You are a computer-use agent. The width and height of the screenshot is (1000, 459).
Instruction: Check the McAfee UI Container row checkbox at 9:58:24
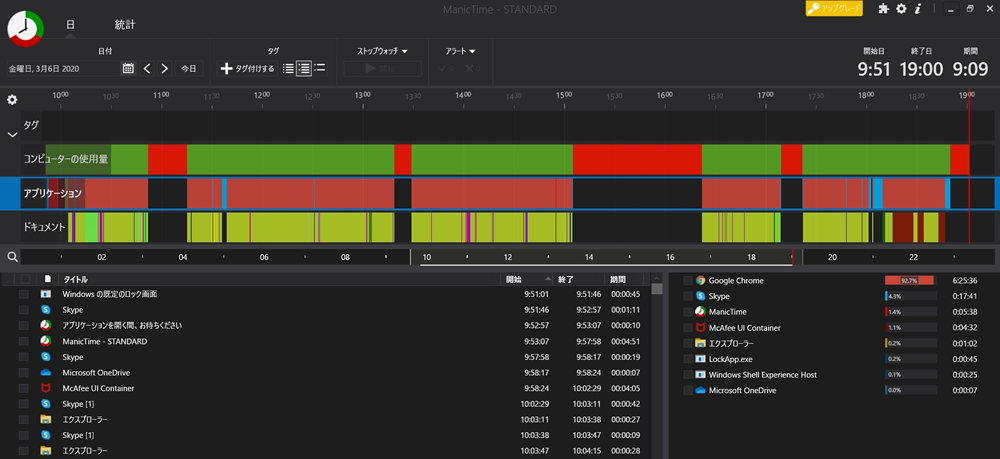(x=24, y=388)
